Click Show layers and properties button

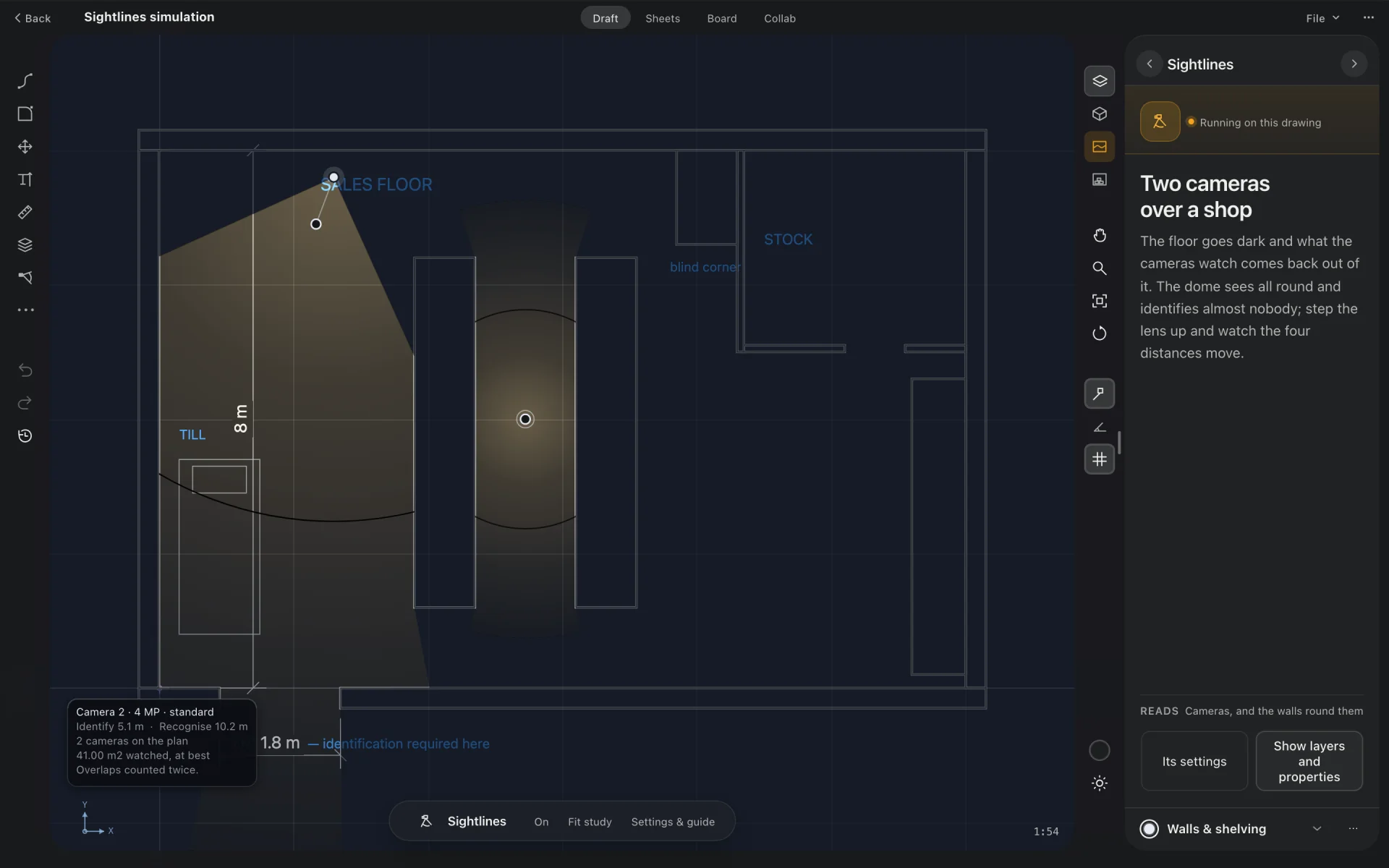1309,761
